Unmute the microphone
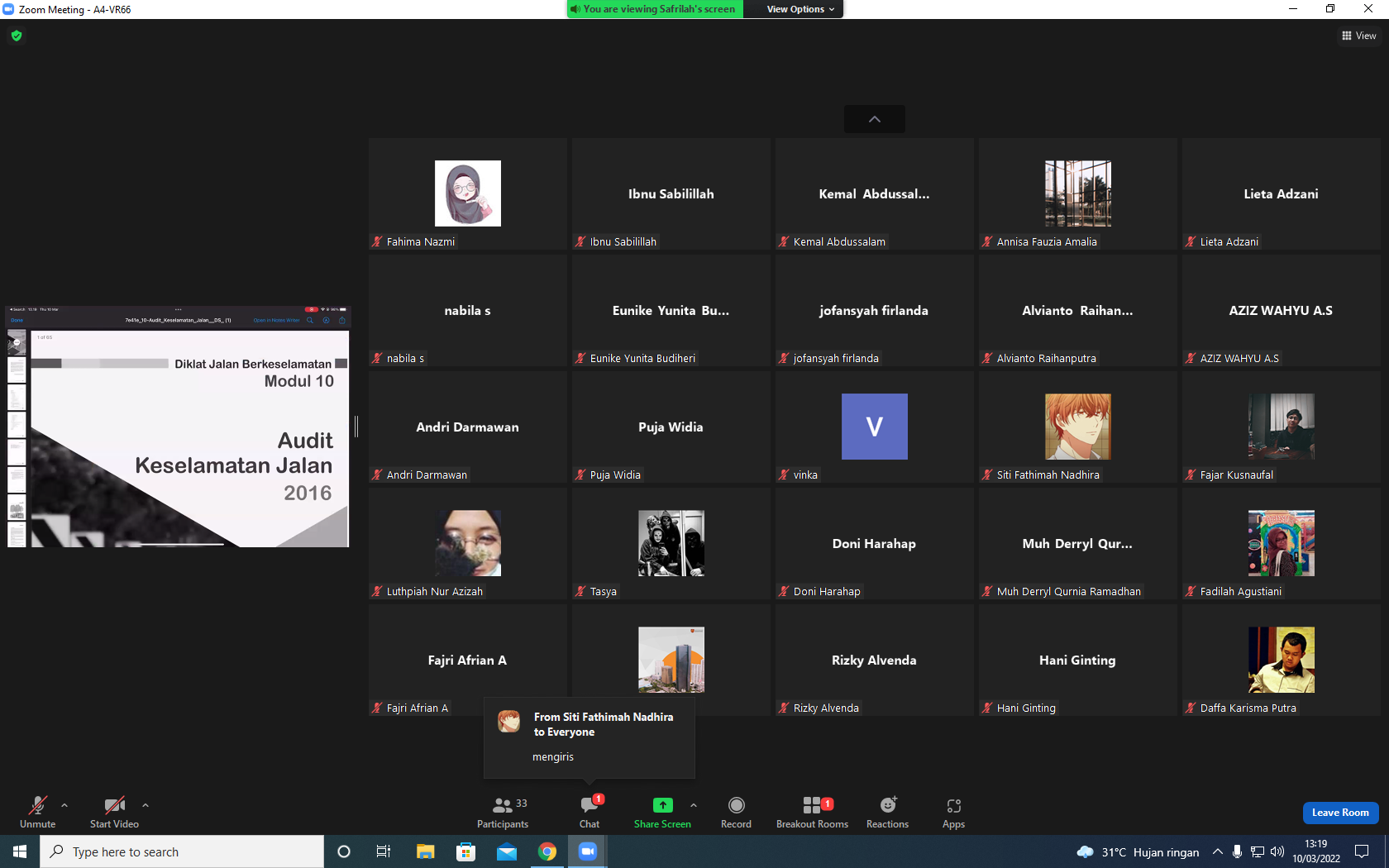Image resolution: width=1389 pixels, height=868 pixels. [37, 812]
